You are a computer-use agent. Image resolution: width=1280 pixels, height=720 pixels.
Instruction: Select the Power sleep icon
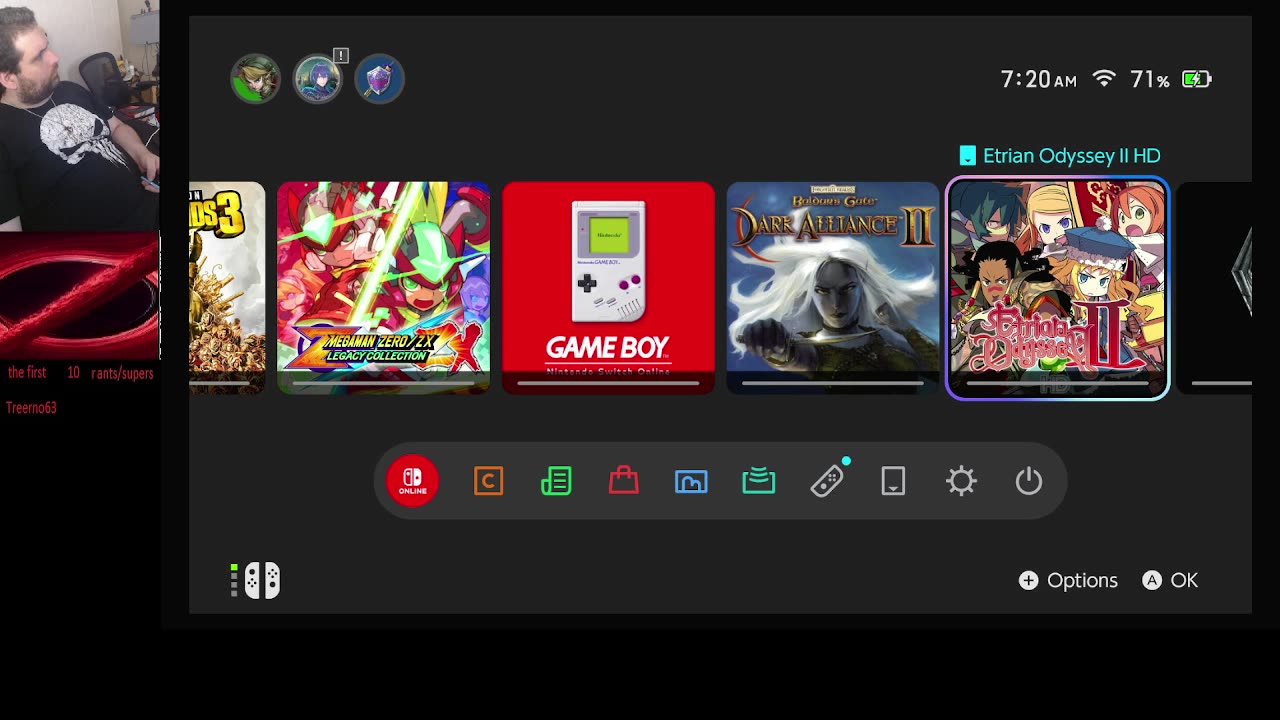click(1029, 481)
